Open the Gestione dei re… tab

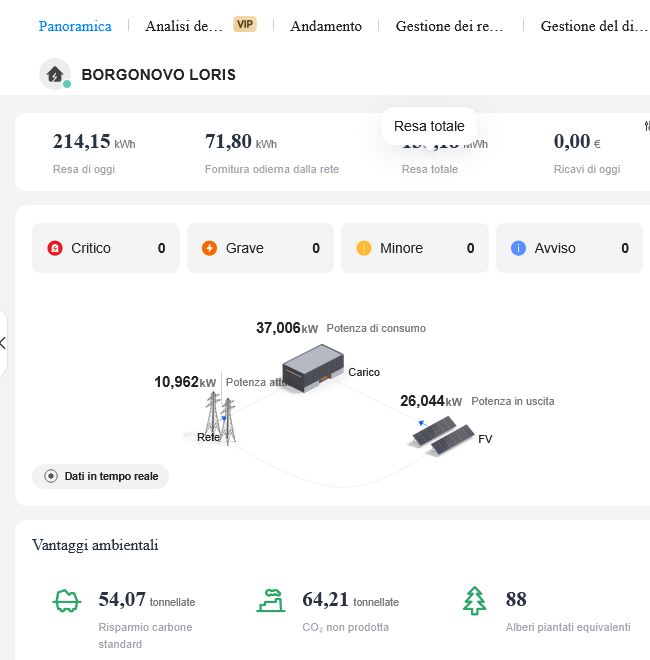coord(449,26)
